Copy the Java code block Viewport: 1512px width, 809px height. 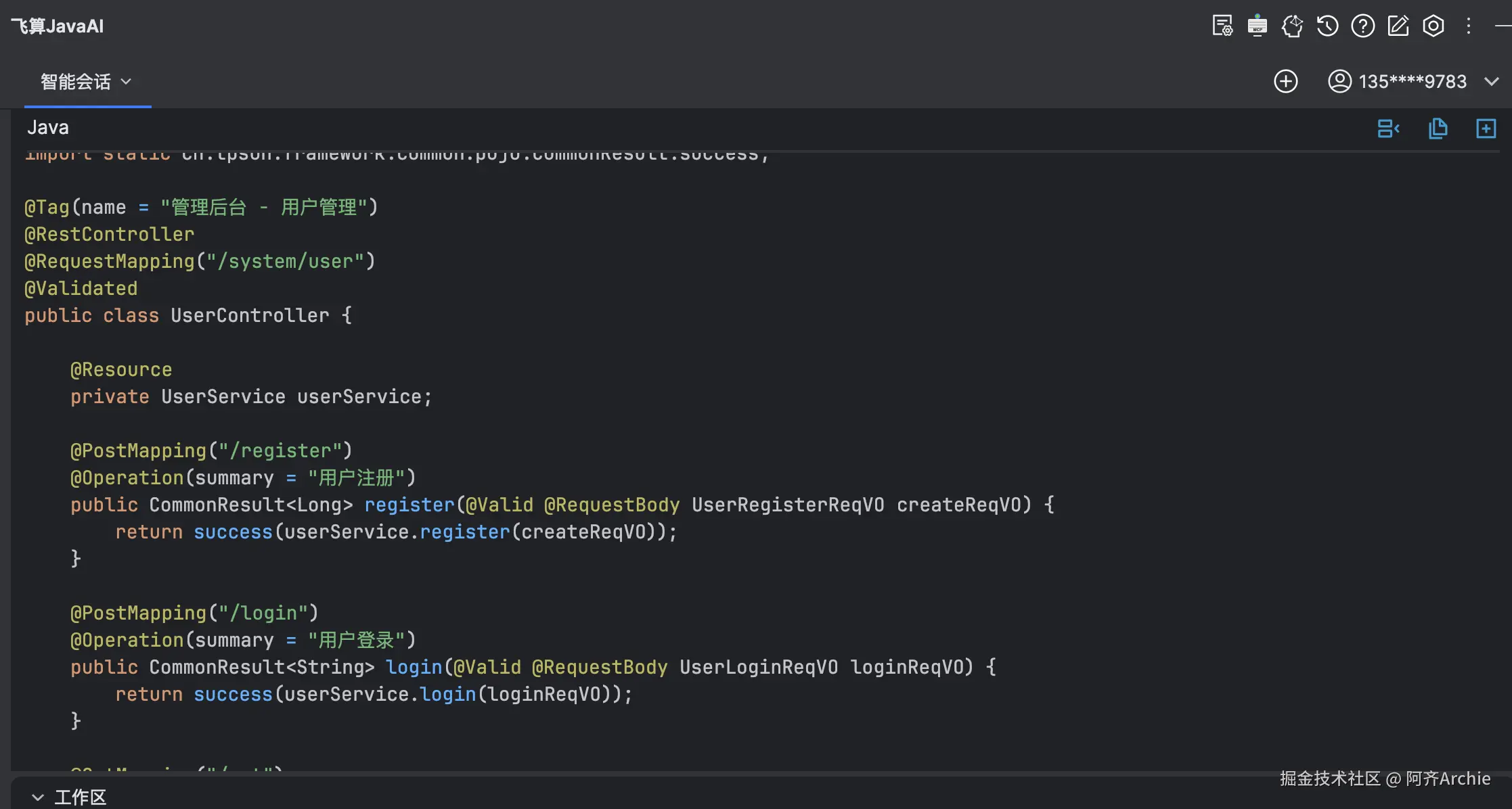pyautogui.click(x=1438, y=129)
